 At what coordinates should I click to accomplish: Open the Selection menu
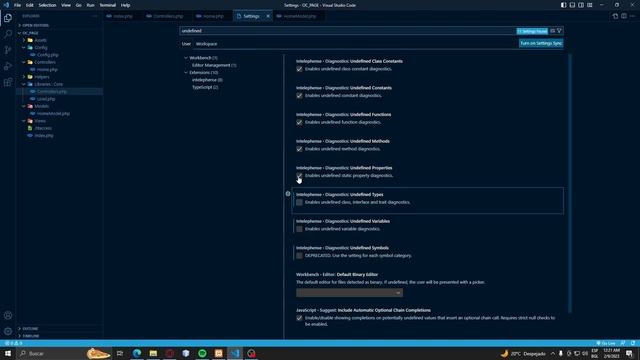(x=47, y=5)
